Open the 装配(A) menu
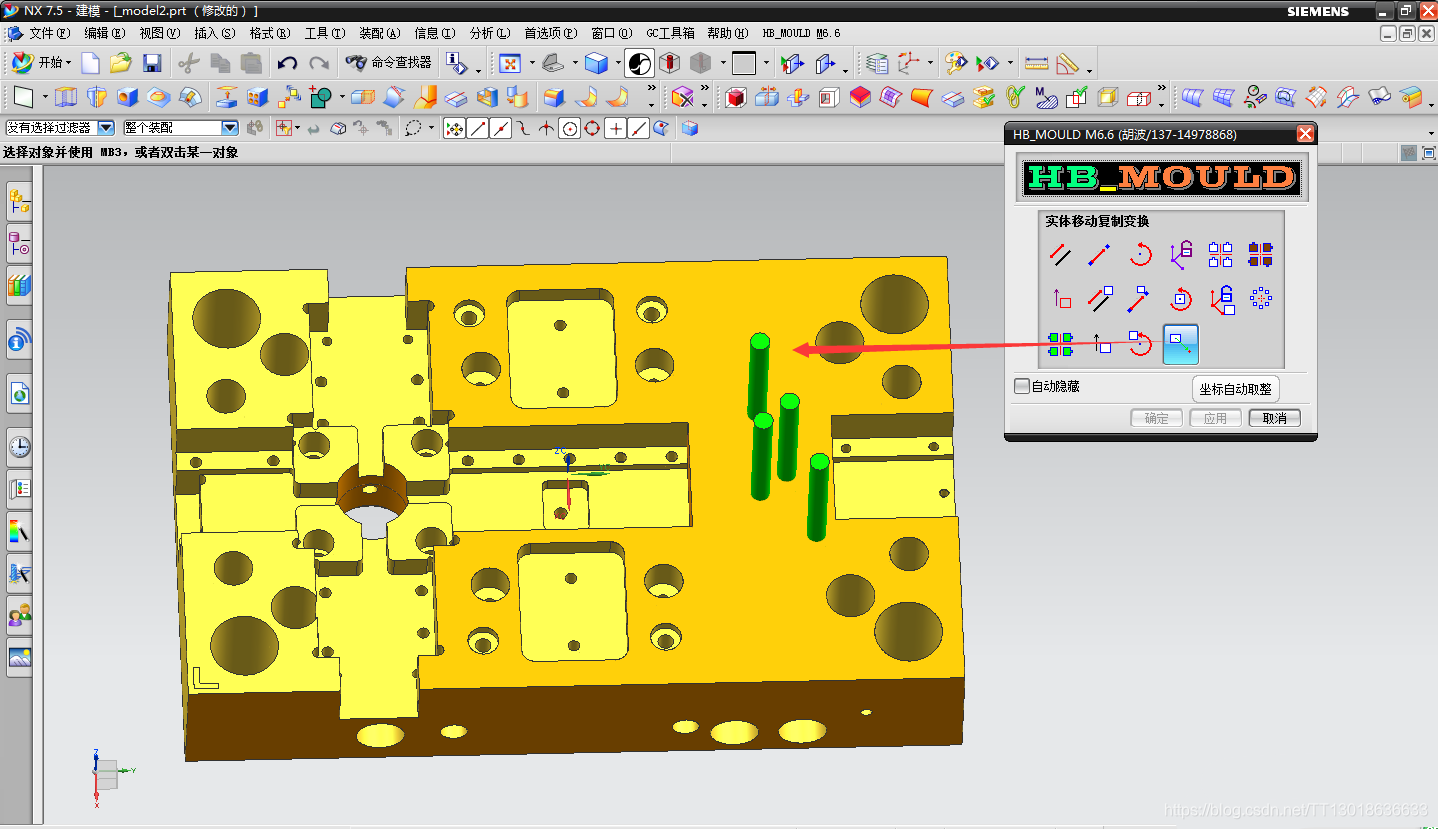This screenshot has width=1438, height=829. click(380, 33)
